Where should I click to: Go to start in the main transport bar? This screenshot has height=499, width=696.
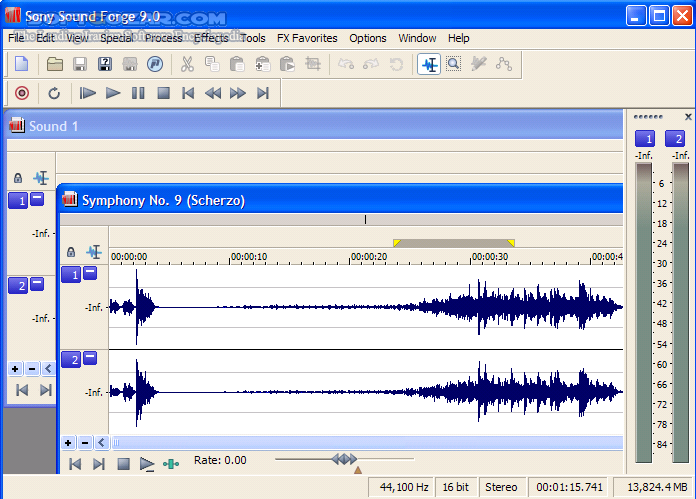click(188, 93)
